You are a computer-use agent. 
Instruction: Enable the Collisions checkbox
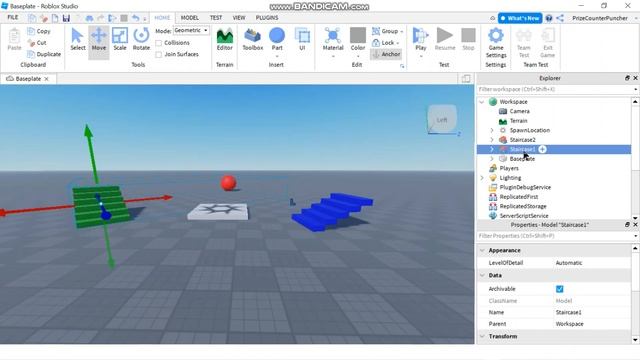click(x=159, y=43)
